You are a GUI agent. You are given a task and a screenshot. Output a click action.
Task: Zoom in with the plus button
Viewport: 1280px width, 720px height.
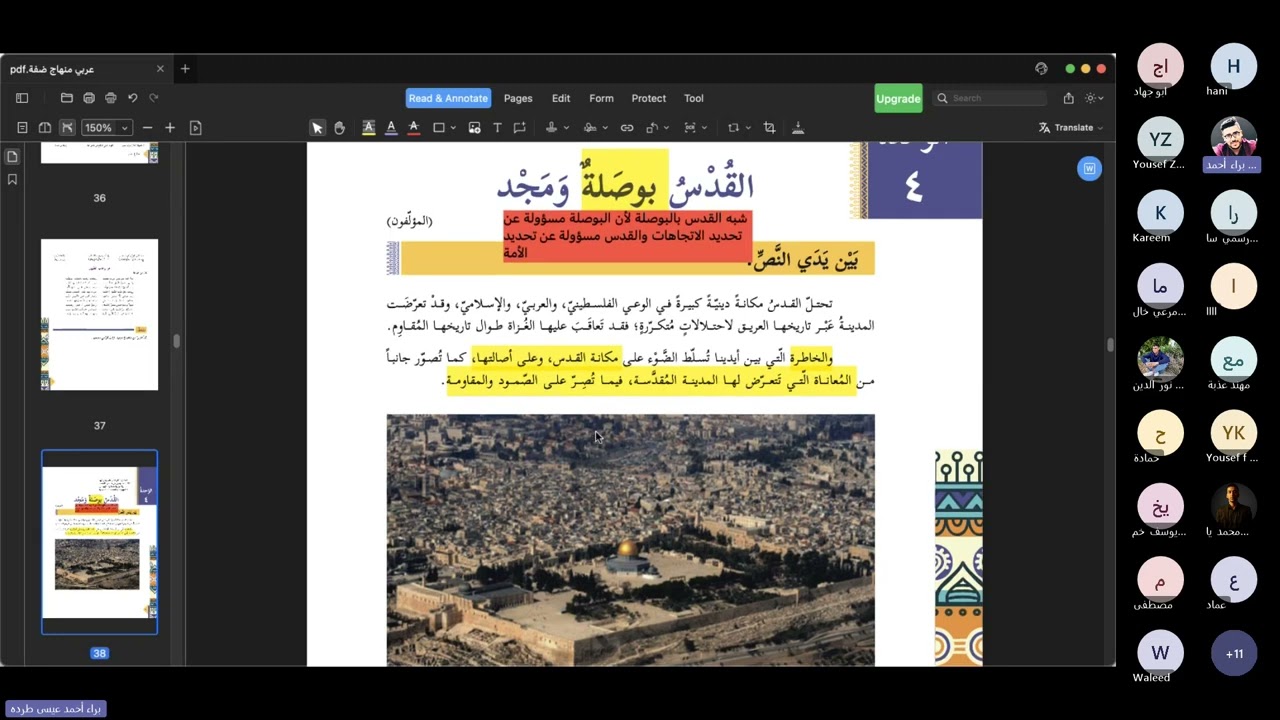[170, 128]
